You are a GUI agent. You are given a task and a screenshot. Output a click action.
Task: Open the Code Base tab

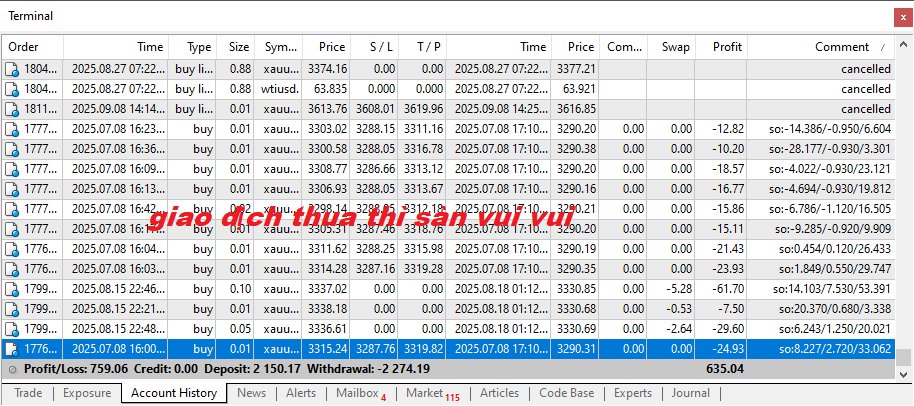[x=567, y=393]
